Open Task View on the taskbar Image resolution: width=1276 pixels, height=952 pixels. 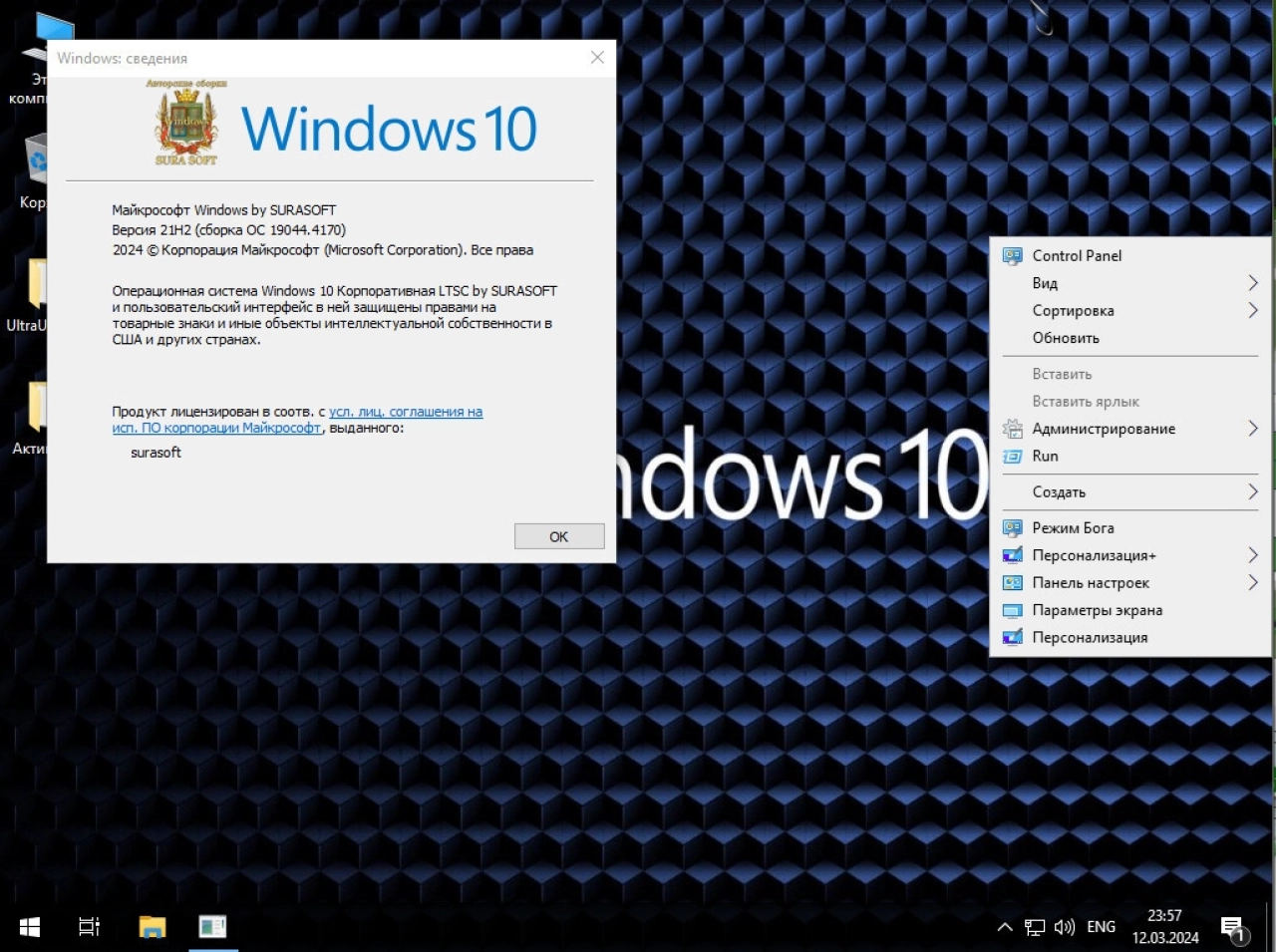tap(89, 927)
